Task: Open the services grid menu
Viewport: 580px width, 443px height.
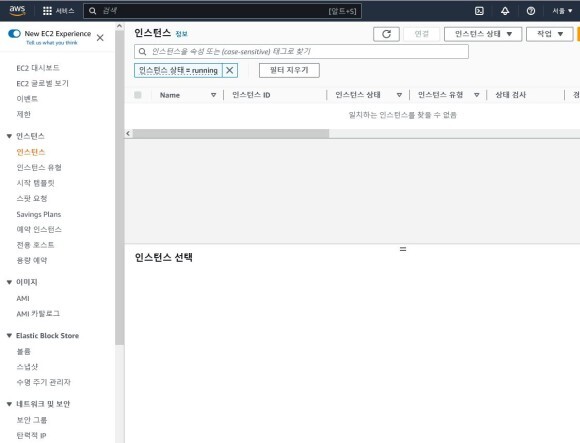Action: [x=47, y=11]
